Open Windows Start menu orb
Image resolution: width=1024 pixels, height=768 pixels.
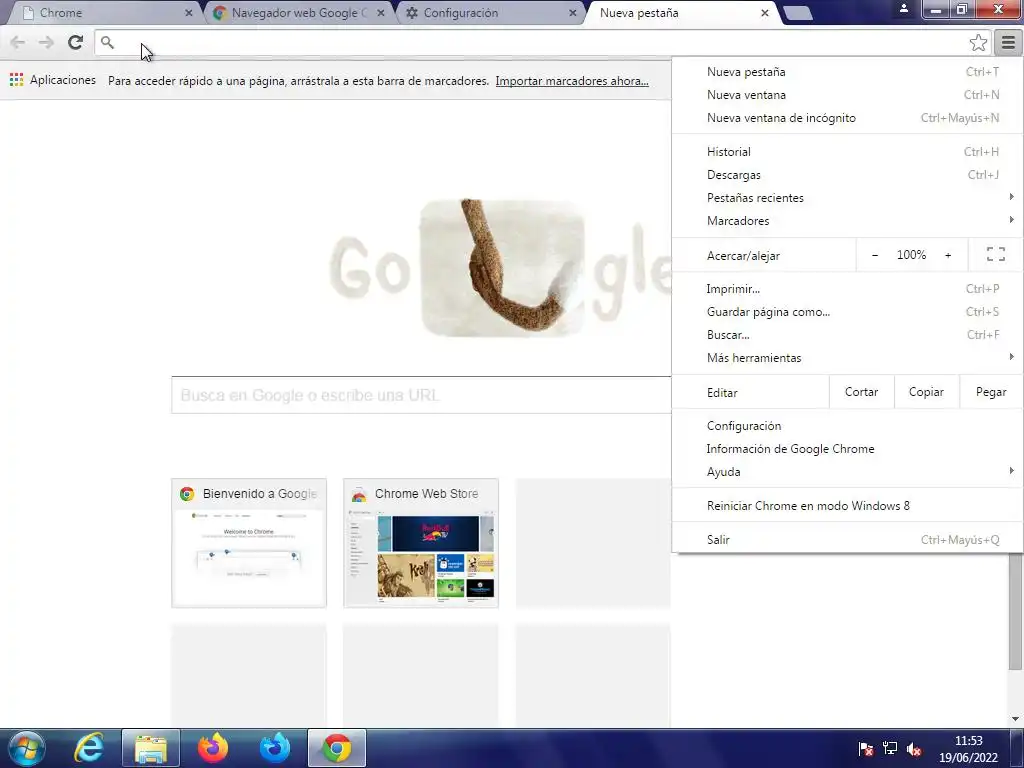(27, 748)
